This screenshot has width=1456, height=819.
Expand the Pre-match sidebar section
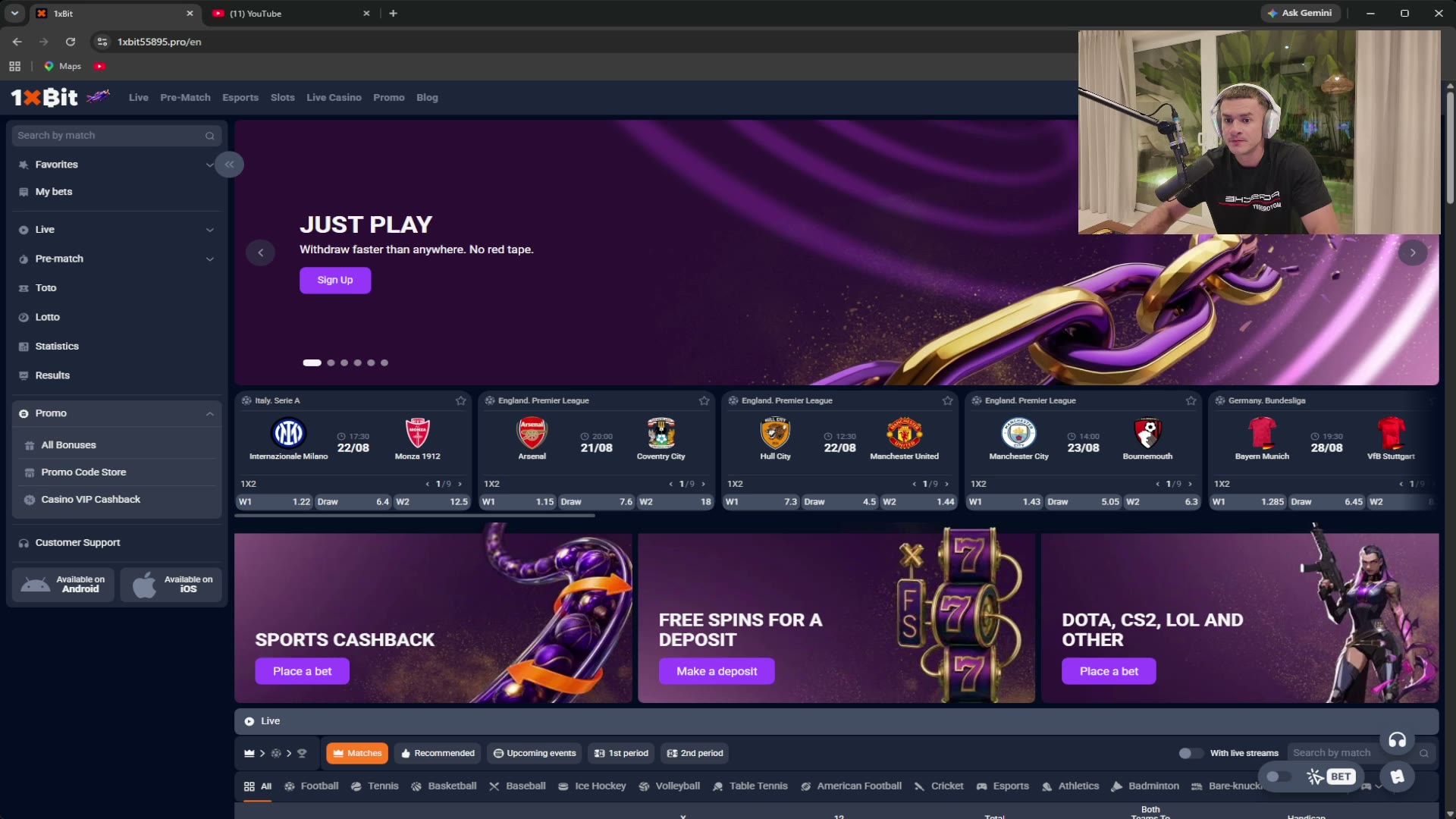click(x=209, y=259)
